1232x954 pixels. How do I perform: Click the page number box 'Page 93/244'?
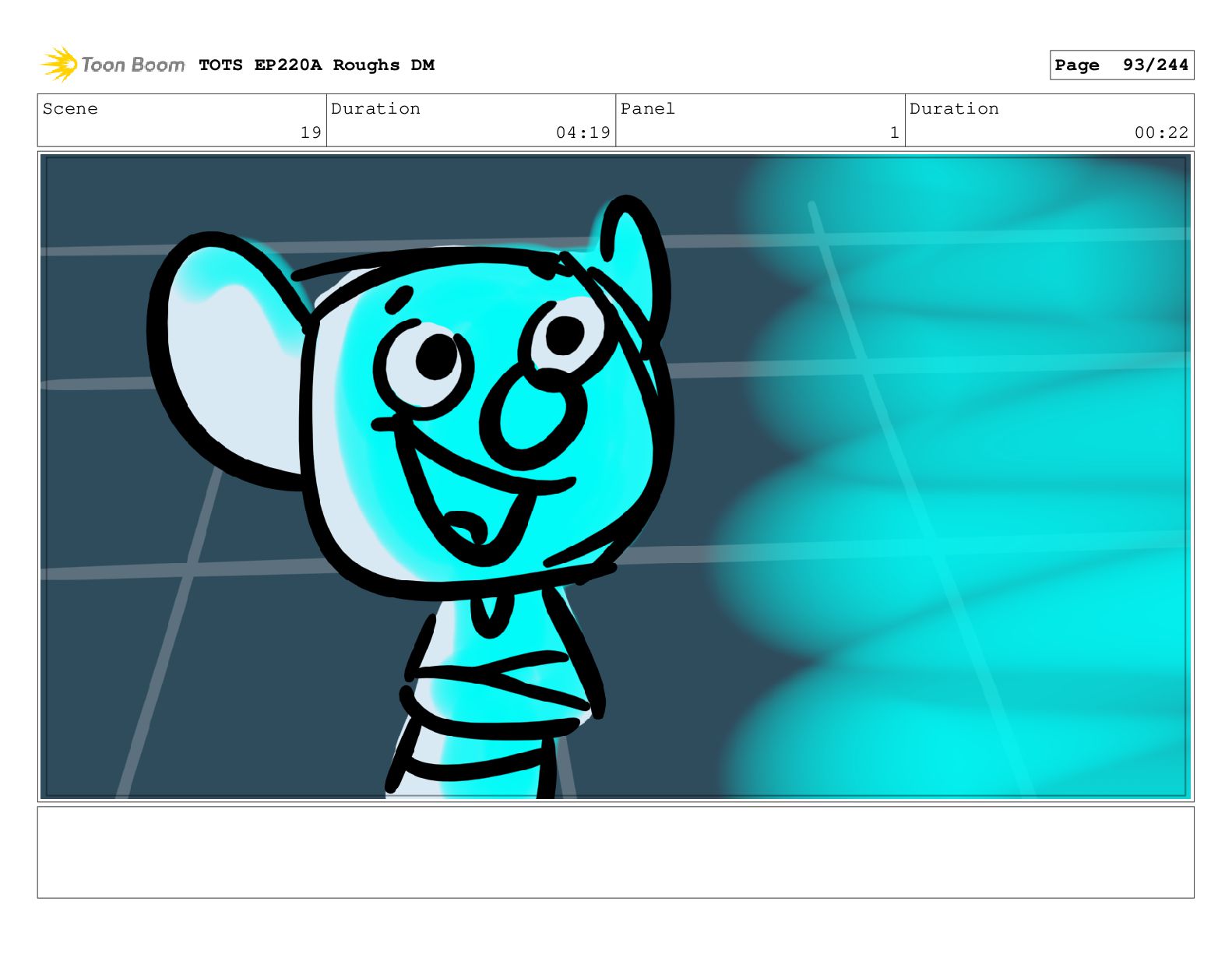pos(1121,65)
